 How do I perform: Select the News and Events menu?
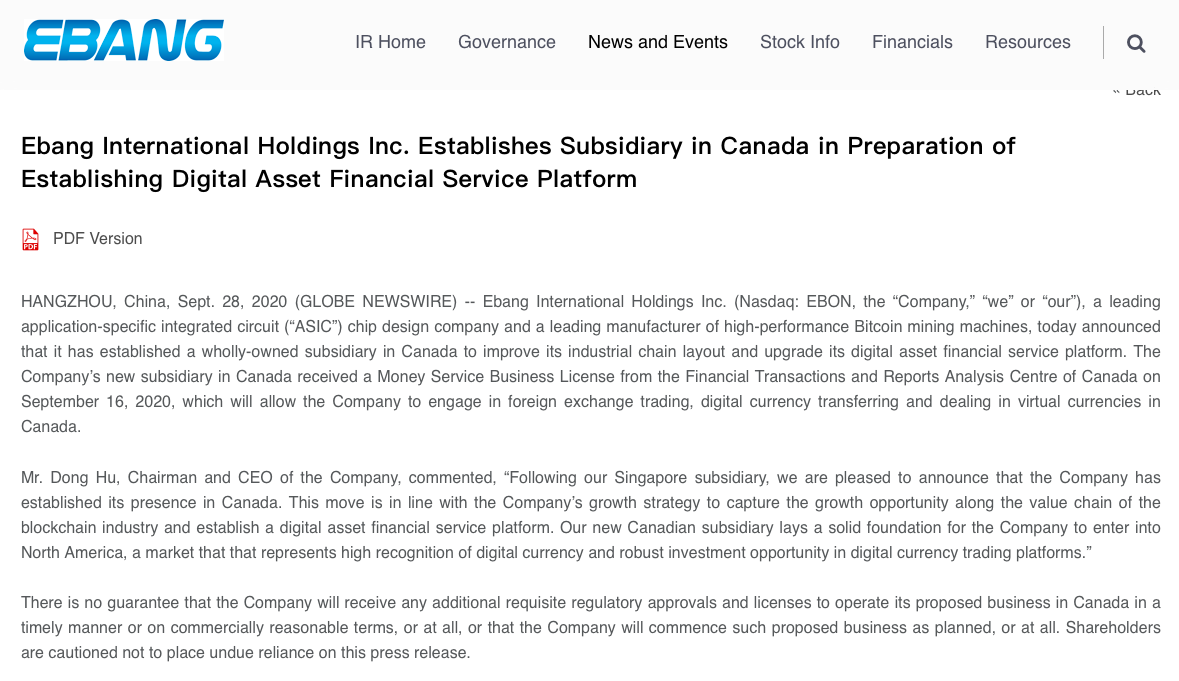pyautogui.click(x=658, y=42)
